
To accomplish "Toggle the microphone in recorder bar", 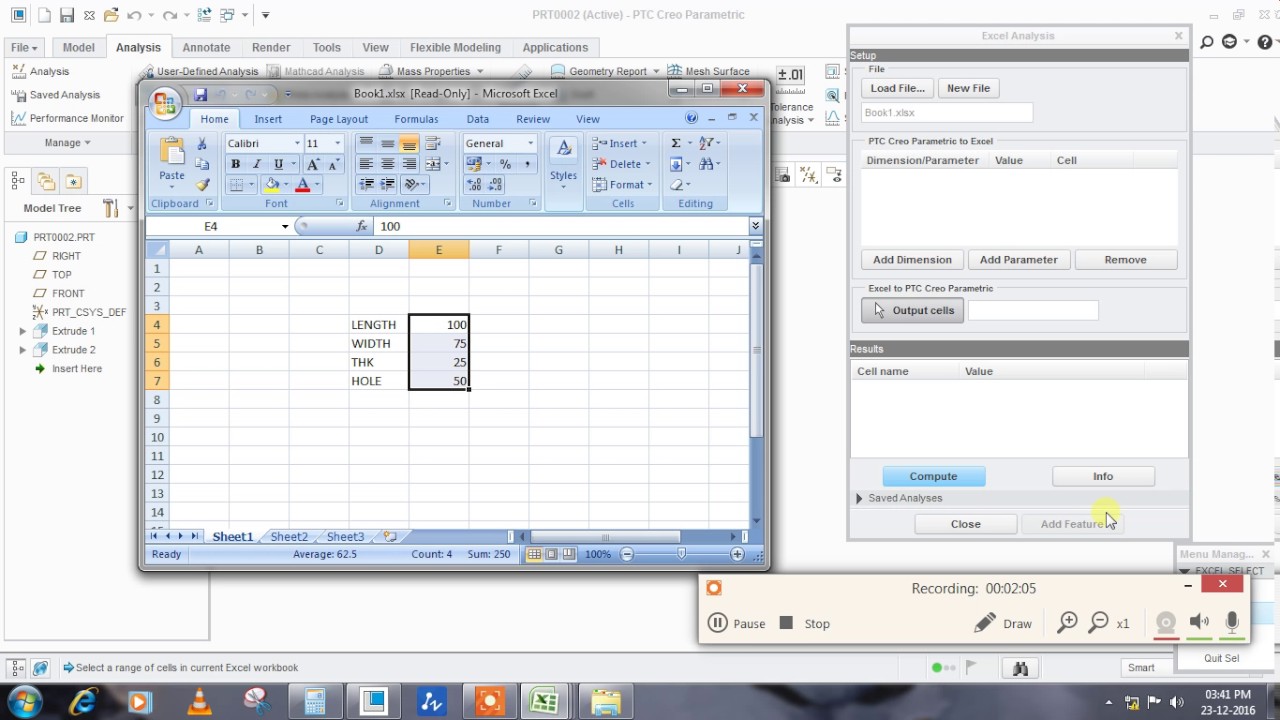I will coord(1232,622).
